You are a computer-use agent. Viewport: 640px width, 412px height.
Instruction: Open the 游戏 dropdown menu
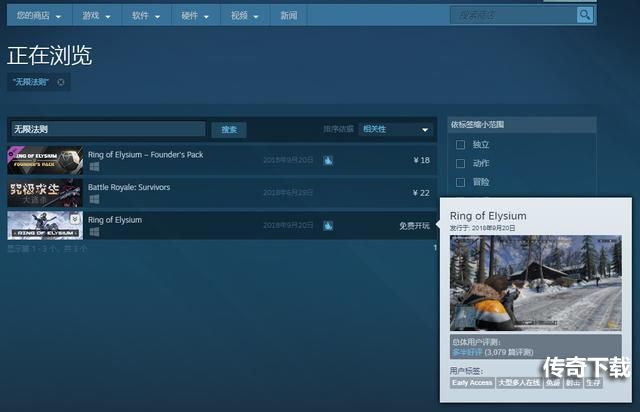[97, 16]
